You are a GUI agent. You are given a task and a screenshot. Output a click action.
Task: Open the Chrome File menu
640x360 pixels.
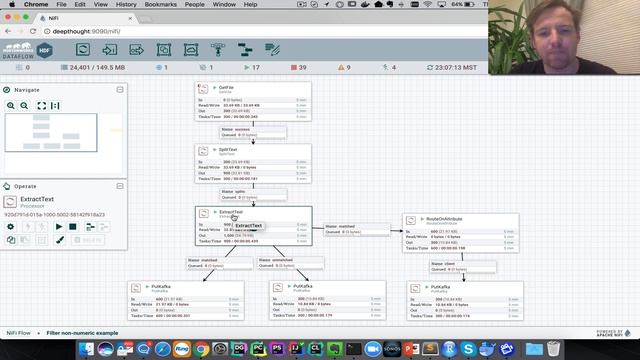pos(61,4)
